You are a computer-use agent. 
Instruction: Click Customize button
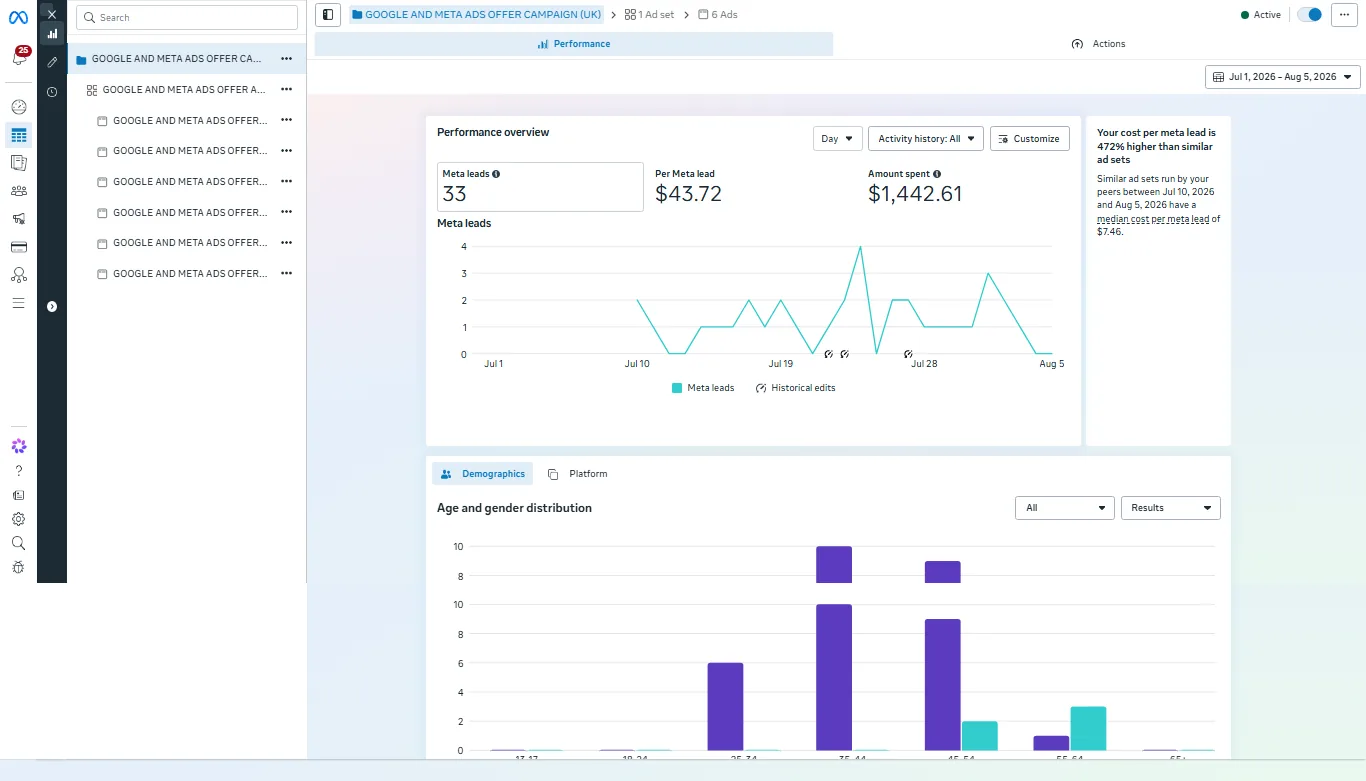click(1030, 139)
